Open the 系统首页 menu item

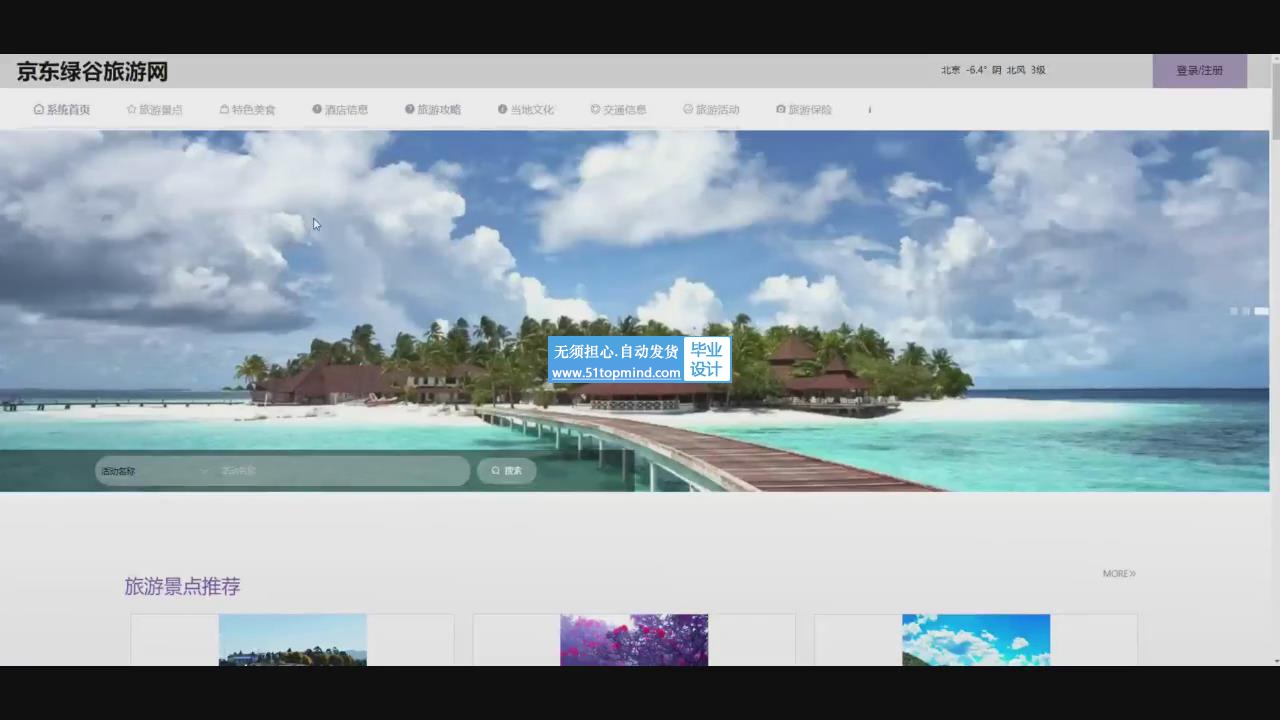click(62, 110)
